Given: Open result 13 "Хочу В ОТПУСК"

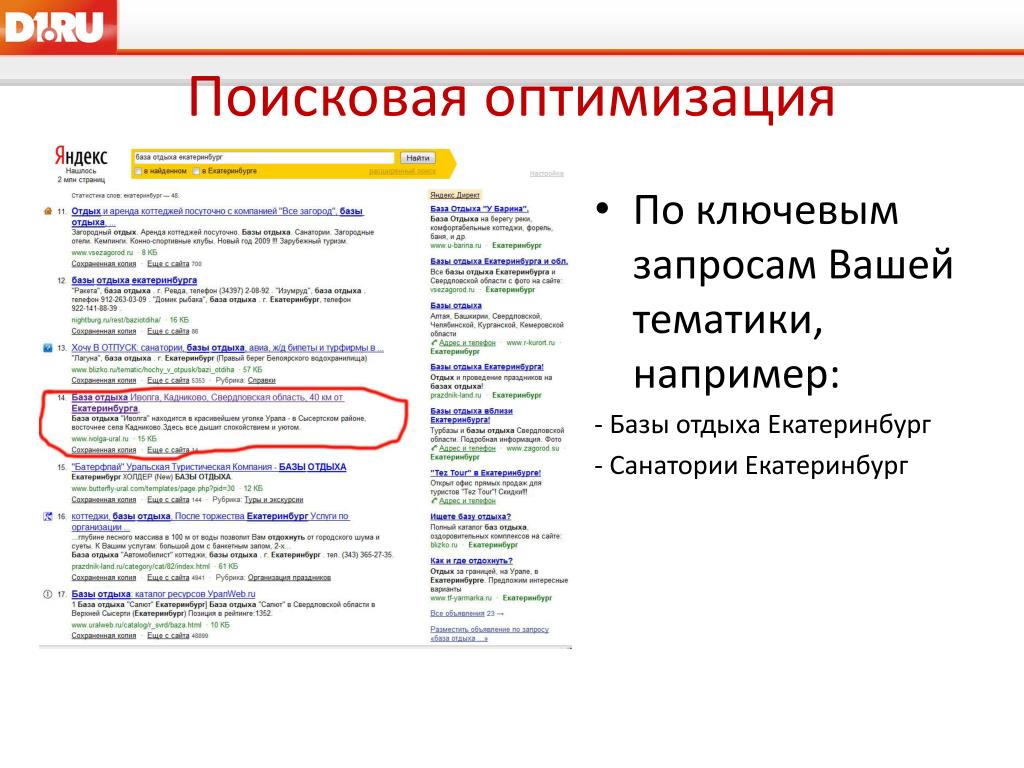Looking at the screenshot, I should pos(227,348).
